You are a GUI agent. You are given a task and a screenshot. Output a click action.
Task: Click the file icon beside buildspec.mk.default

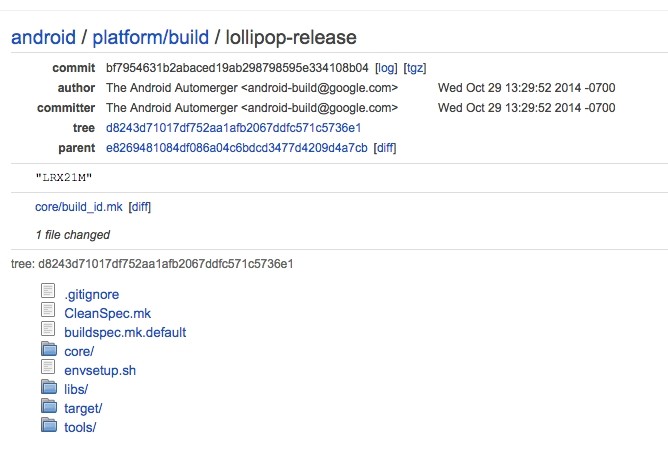pos(49,330)
